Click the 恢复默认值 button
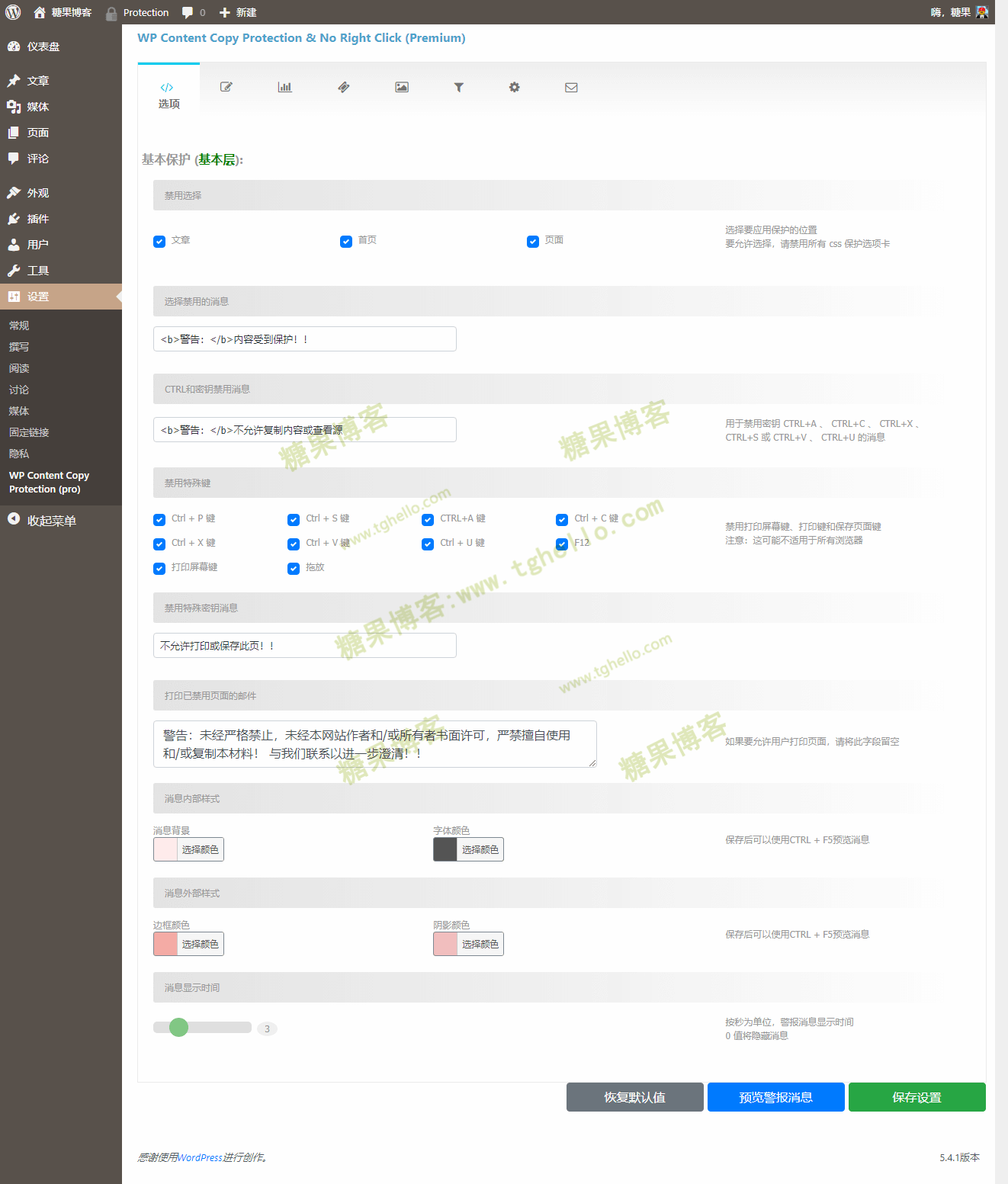Image resolution: width=1008 pixels, height=1184 pixels. (634, 1097)
